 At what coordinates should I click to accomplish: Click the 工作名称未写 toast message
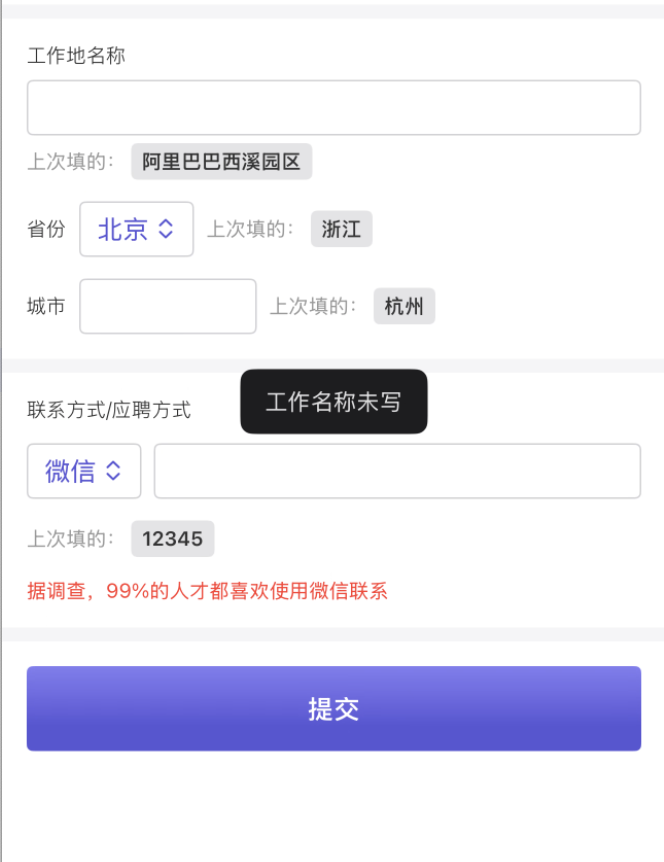pos(333,402)
